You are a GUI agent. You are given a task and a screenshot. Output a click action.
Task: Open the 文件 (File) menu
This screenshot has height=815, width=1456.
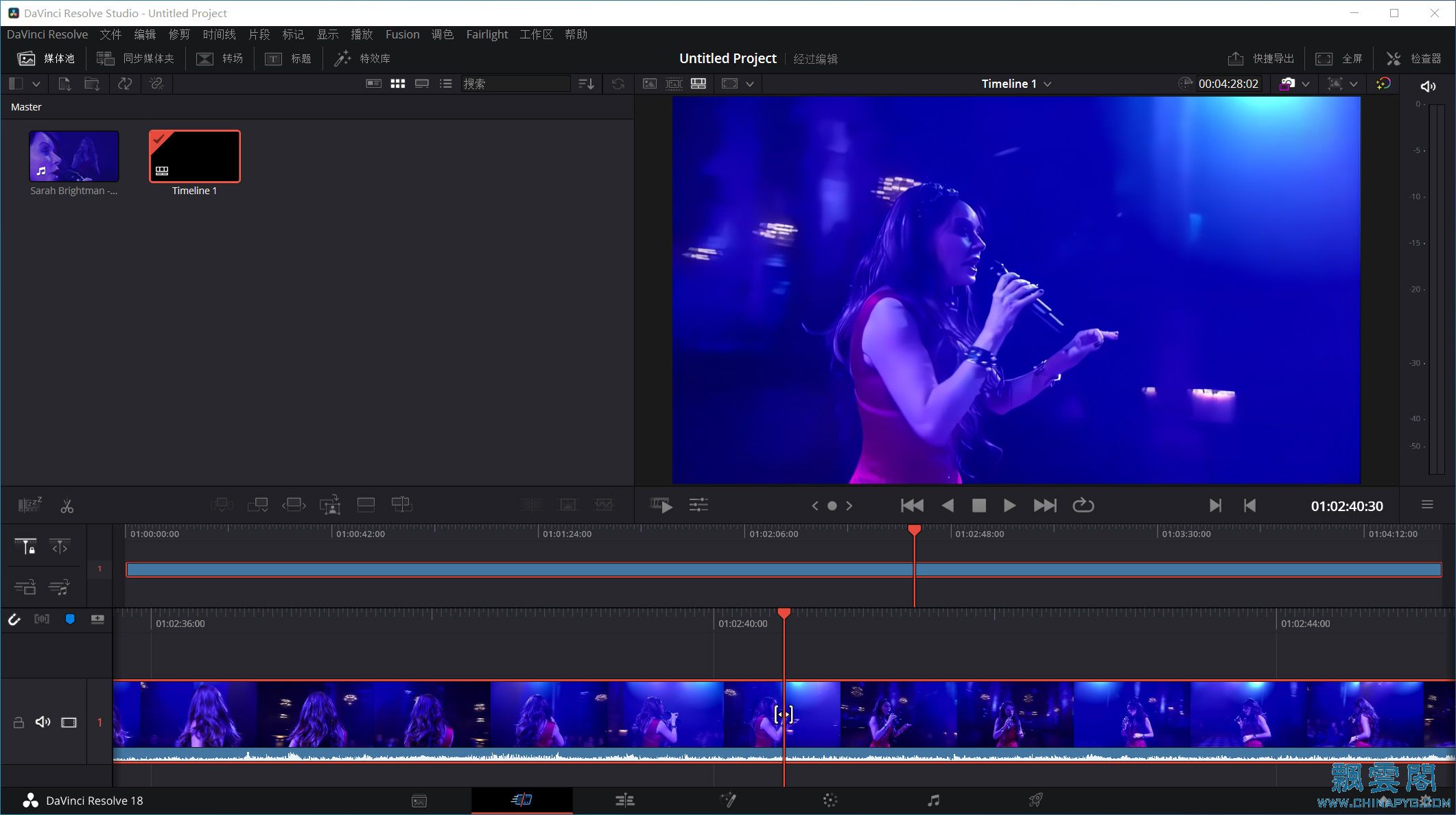(x=110, y=34)
